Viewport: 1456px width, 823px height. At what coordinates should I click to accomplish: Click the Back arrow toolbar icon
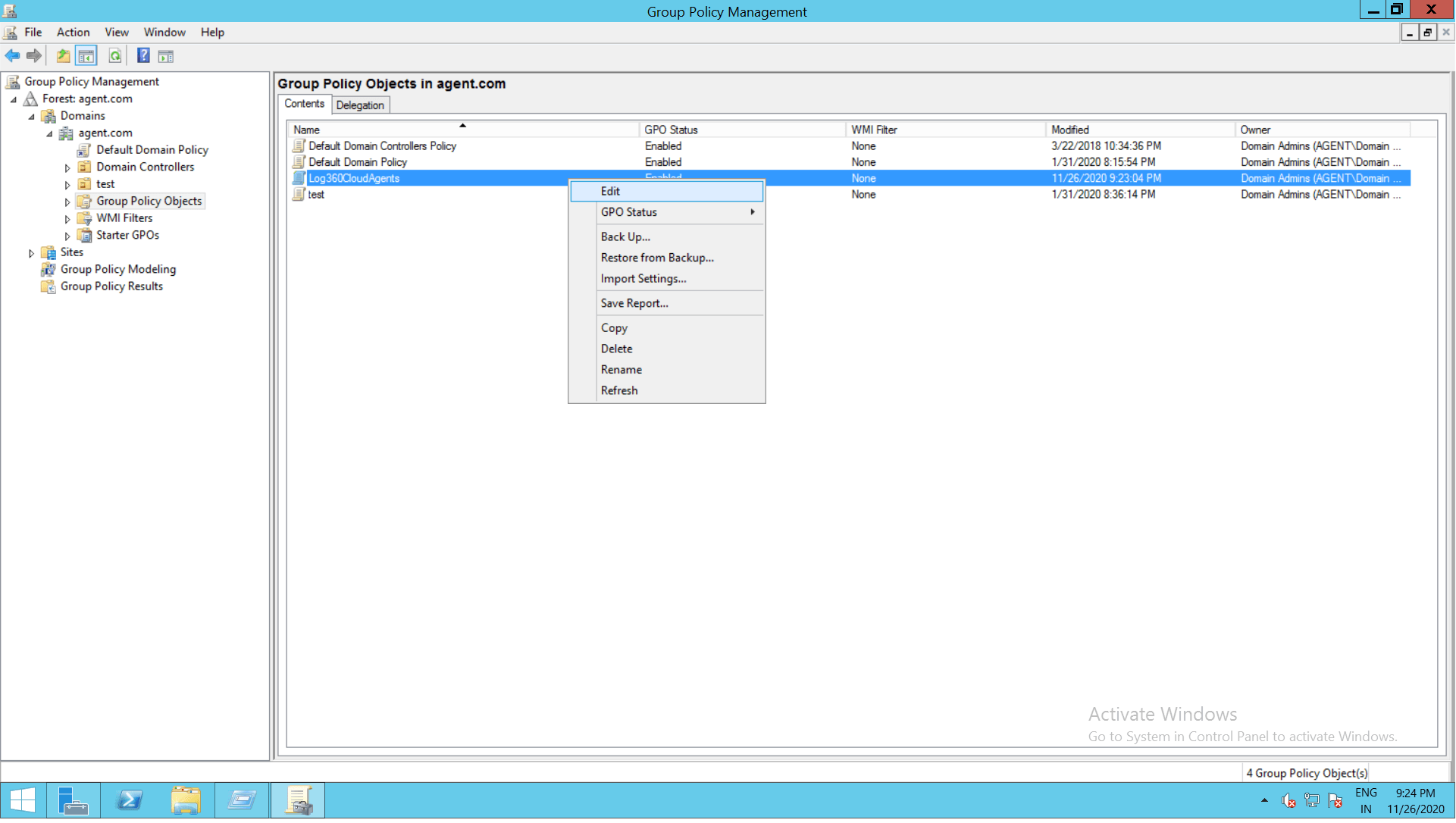[12, 56]
